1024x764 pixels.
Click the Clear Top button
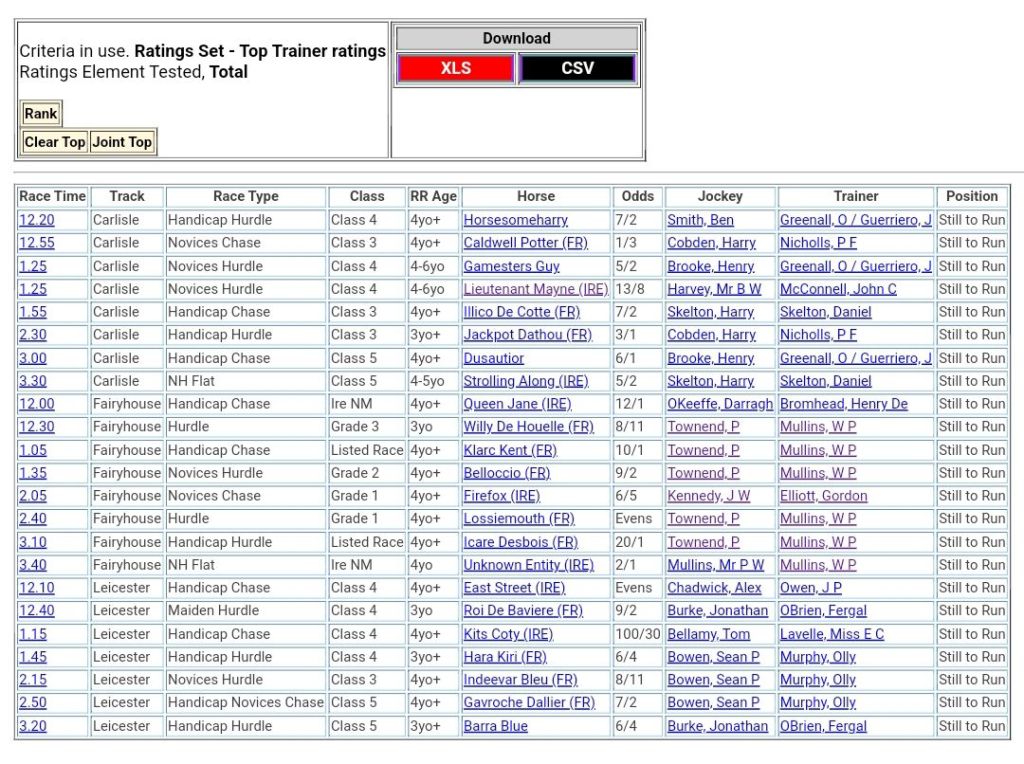click(x=55, y=142)
